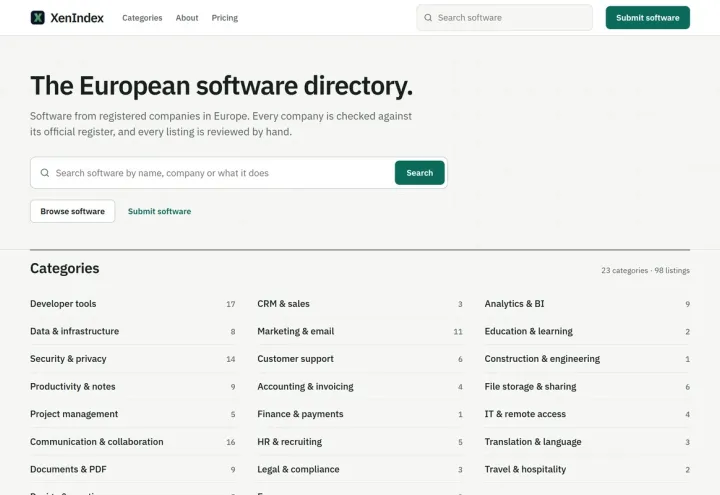Open the Education & learning category
This screenshot has height=495, width=720.
click(x=587, y=332)
